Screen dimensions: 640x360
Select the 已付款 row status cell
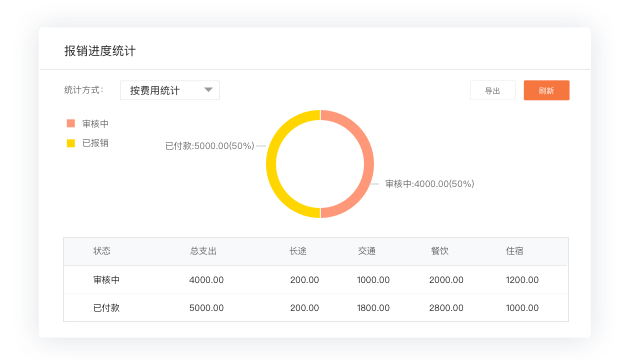pos(106,308)
